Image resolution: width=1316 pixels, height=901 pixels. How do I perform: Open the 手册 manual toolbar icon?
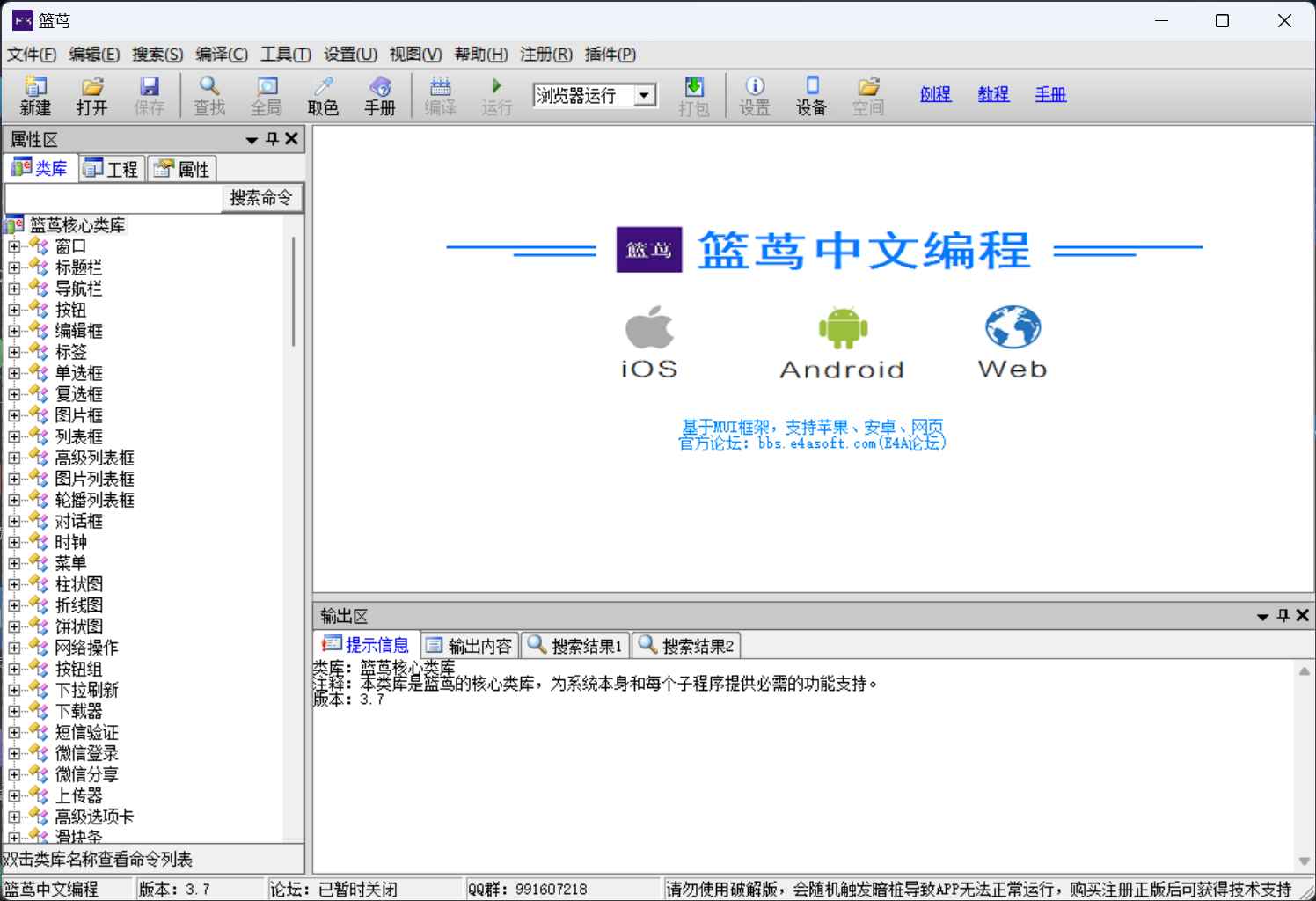pos(380,95)
